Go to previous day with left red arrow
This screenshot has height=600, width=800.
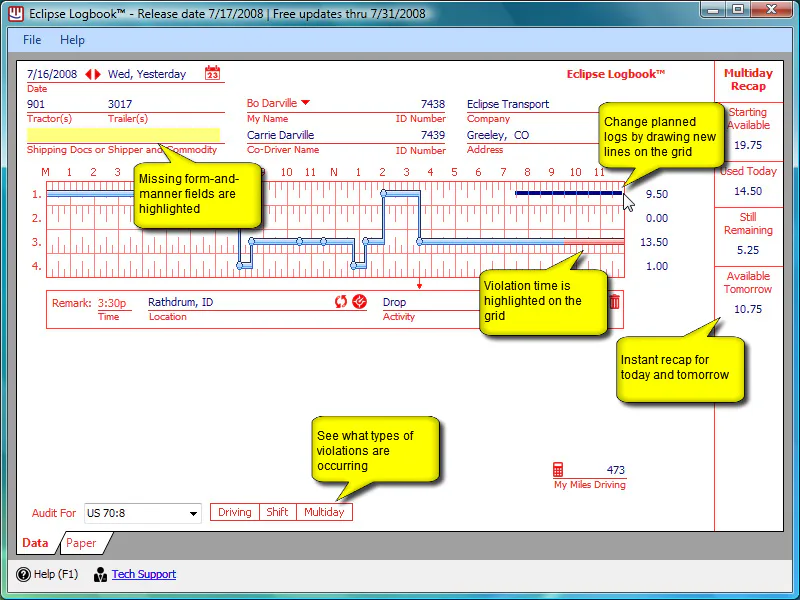tap(88, 74)
